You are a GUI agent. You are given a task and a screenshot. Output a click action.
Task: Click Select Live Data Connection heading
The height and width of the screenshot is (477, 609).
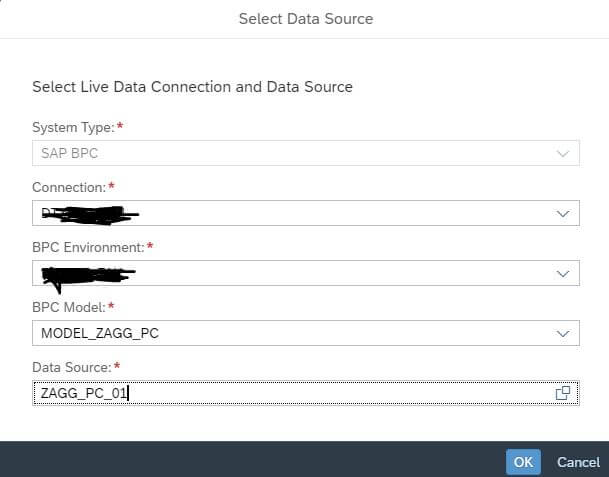point(192,87)
